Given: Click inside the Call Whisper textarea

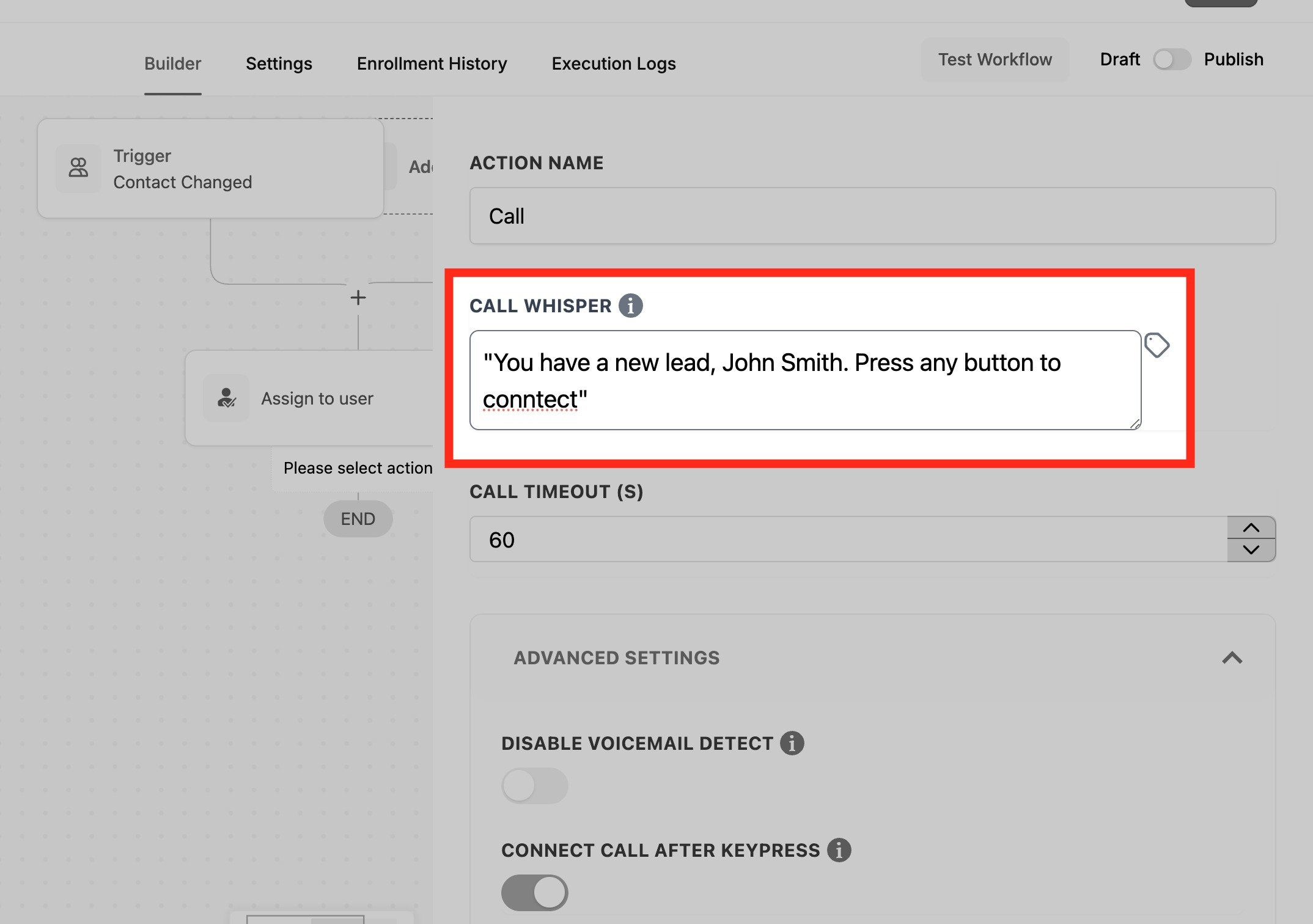Looking at the screenshot, I should tap(804, 380).
